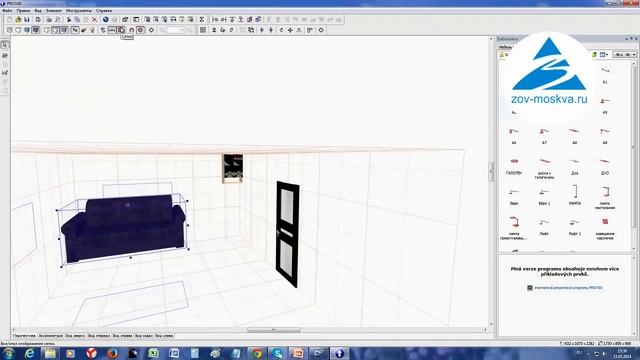Pick the Лофт library item
The height and width of the screenshot is (360, 640).
point(544,227)
